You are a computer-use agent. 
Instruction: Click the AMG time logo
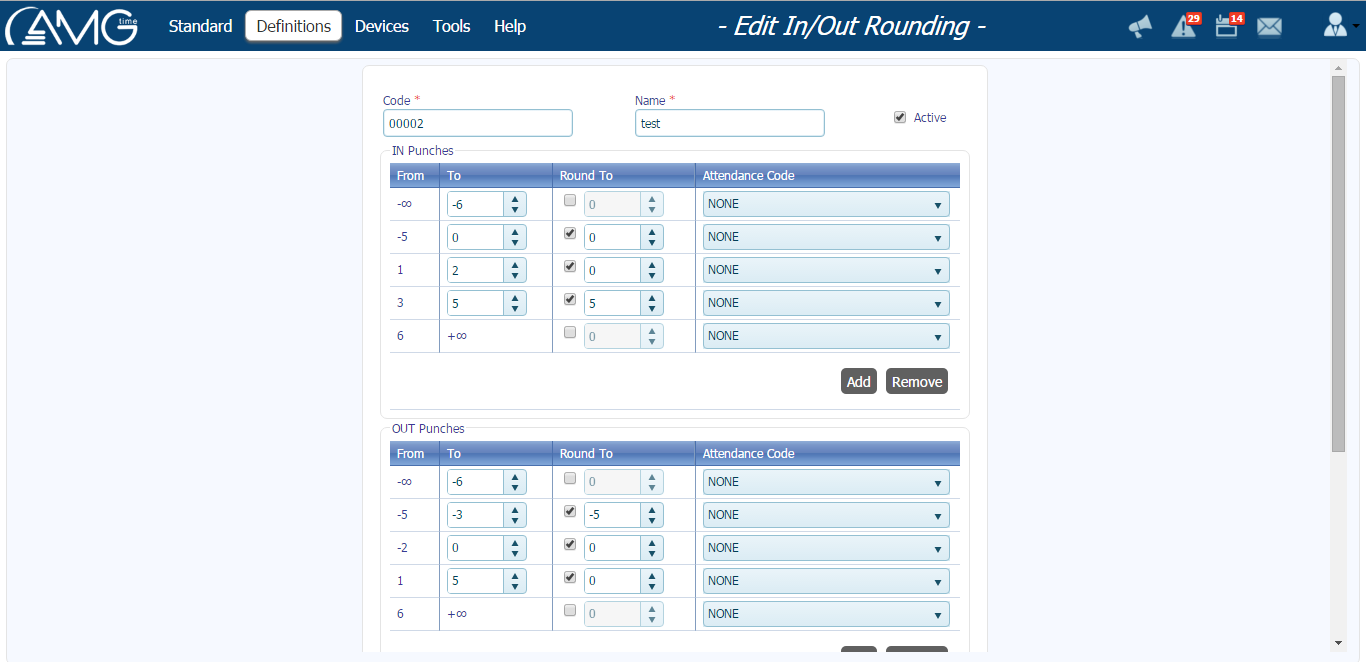(x=72, y=26)
